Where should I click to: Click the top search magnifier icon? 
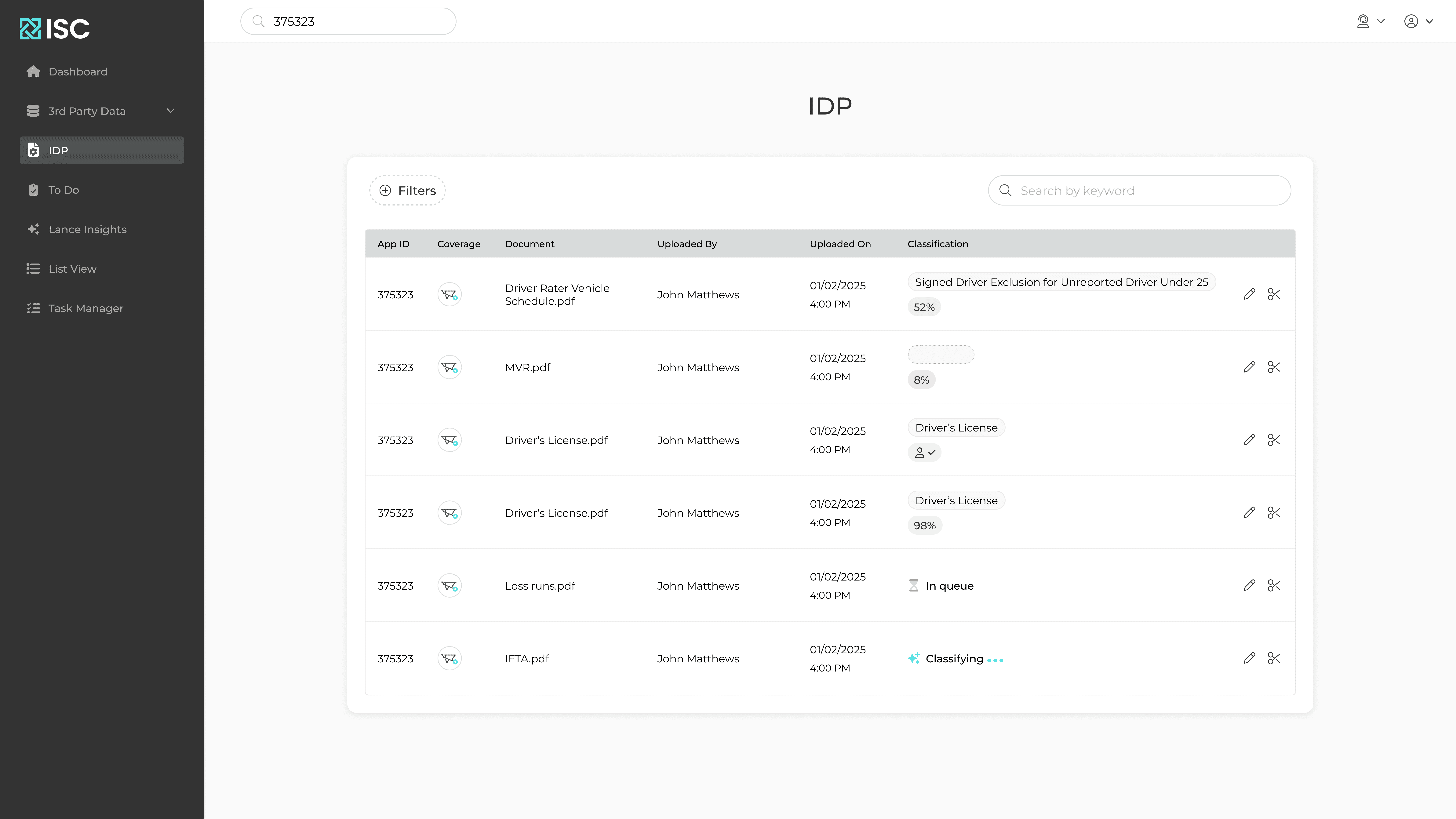point(258,21)
